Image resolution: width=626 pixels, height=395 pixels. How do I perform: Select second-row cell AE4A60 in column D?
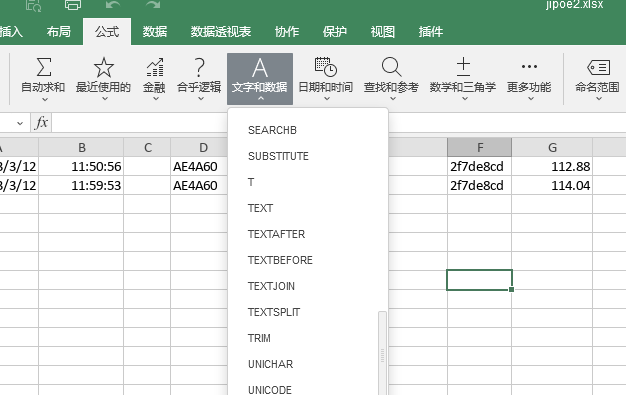pyautogui.click(x=199, y=185)
